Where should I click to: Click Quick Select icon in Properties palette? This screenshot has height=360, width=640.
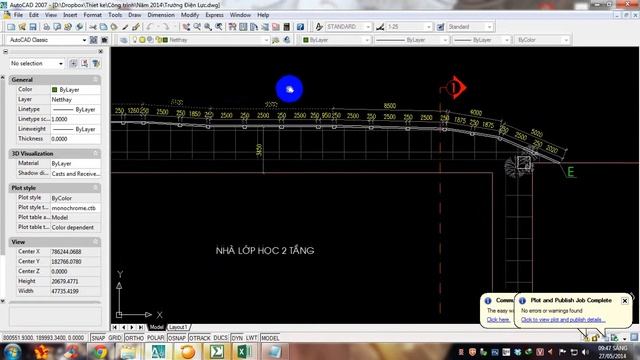tap(96, 64)
